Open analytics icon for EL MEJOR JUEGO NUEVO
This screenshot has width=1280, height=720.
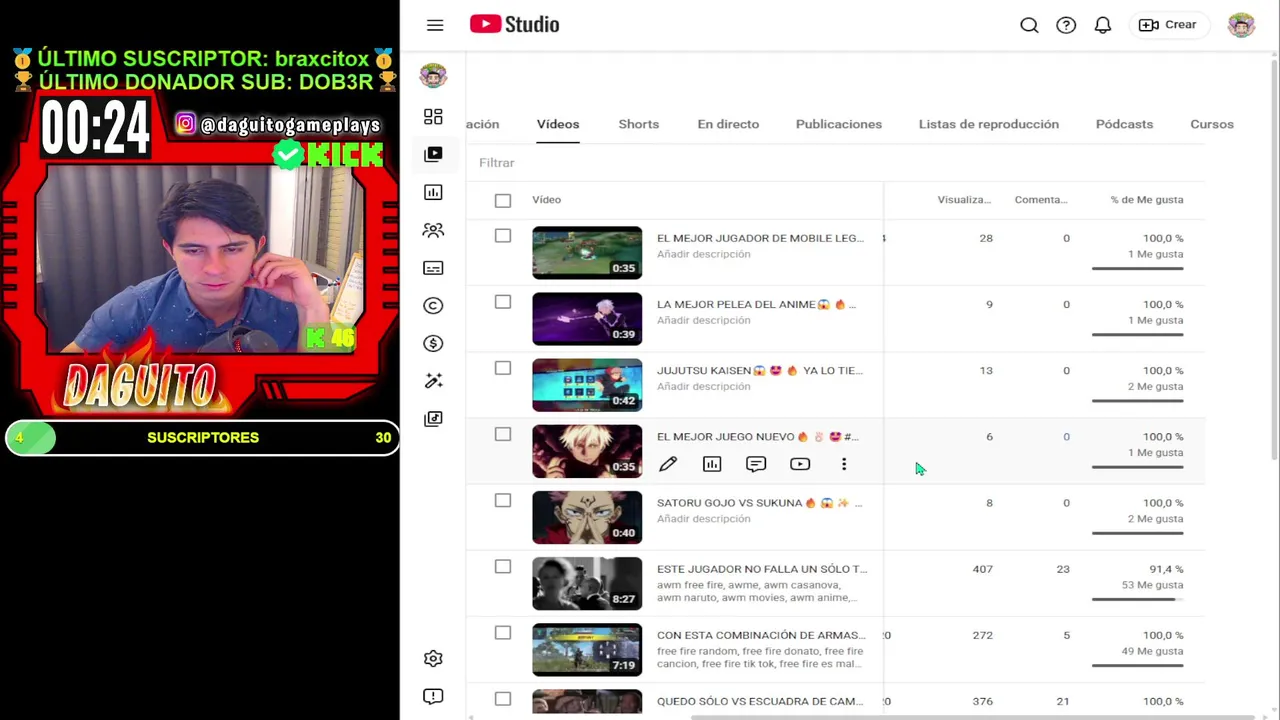coord(712,464)
